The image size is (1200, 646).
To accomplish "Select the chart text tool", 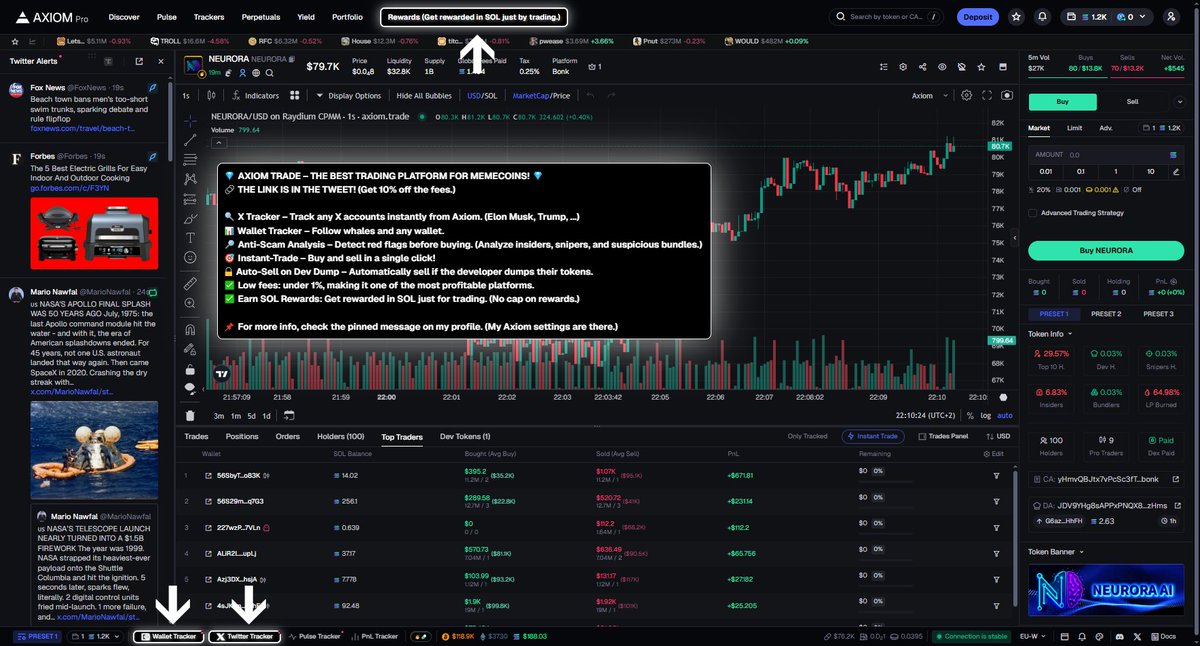I will [x=190, y=237].
